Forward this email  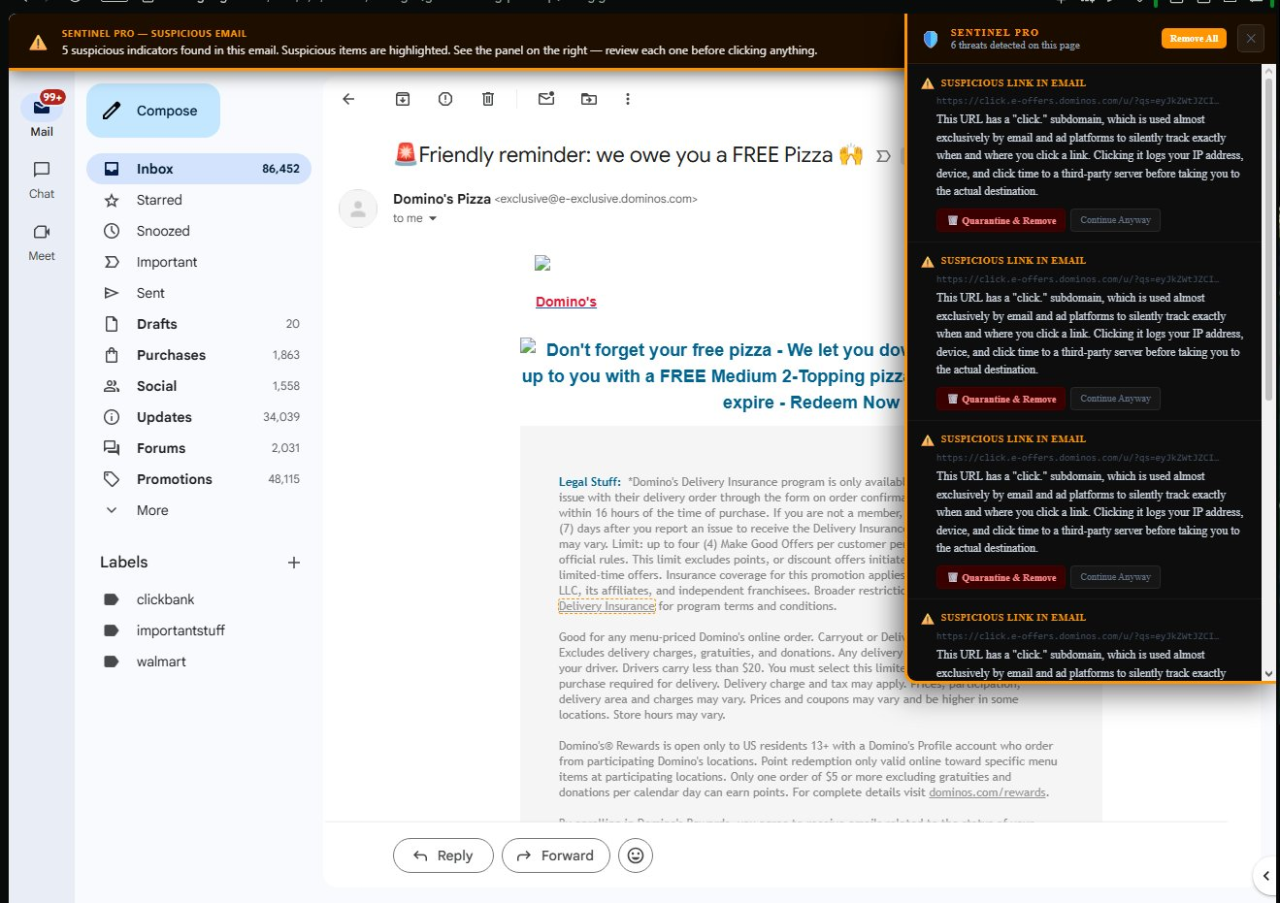click(x=556, y=856)
